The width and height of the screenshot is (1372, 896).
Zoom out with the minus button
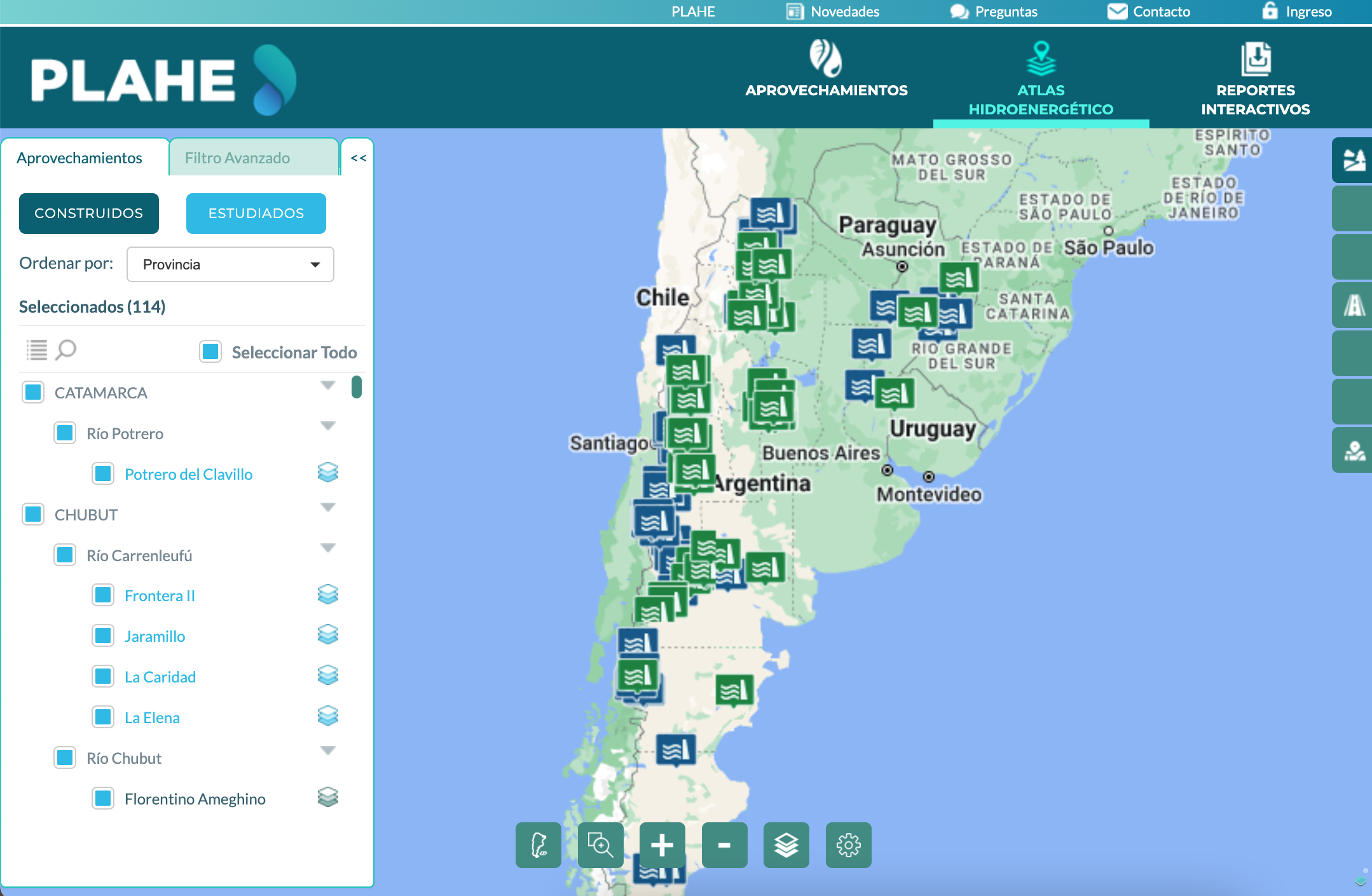coord(724,845)
